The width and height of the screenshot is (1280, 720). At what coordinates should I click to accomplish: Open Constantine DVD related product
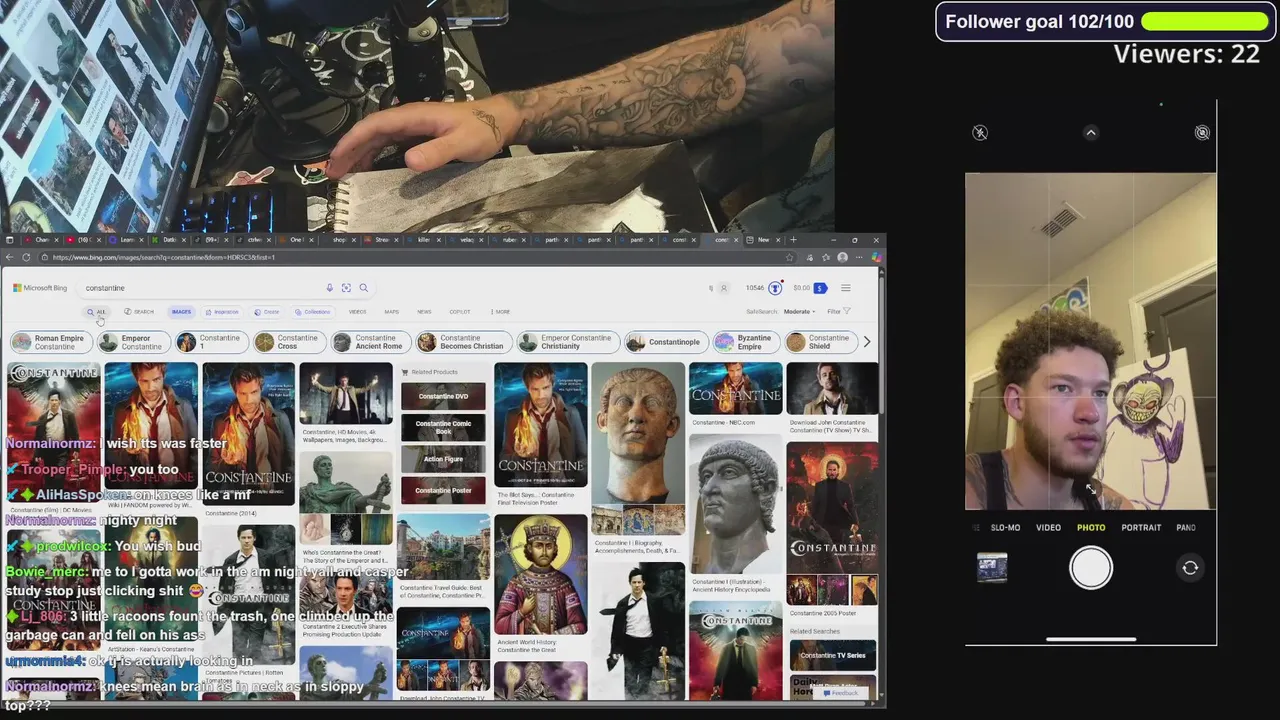(443, 396)
